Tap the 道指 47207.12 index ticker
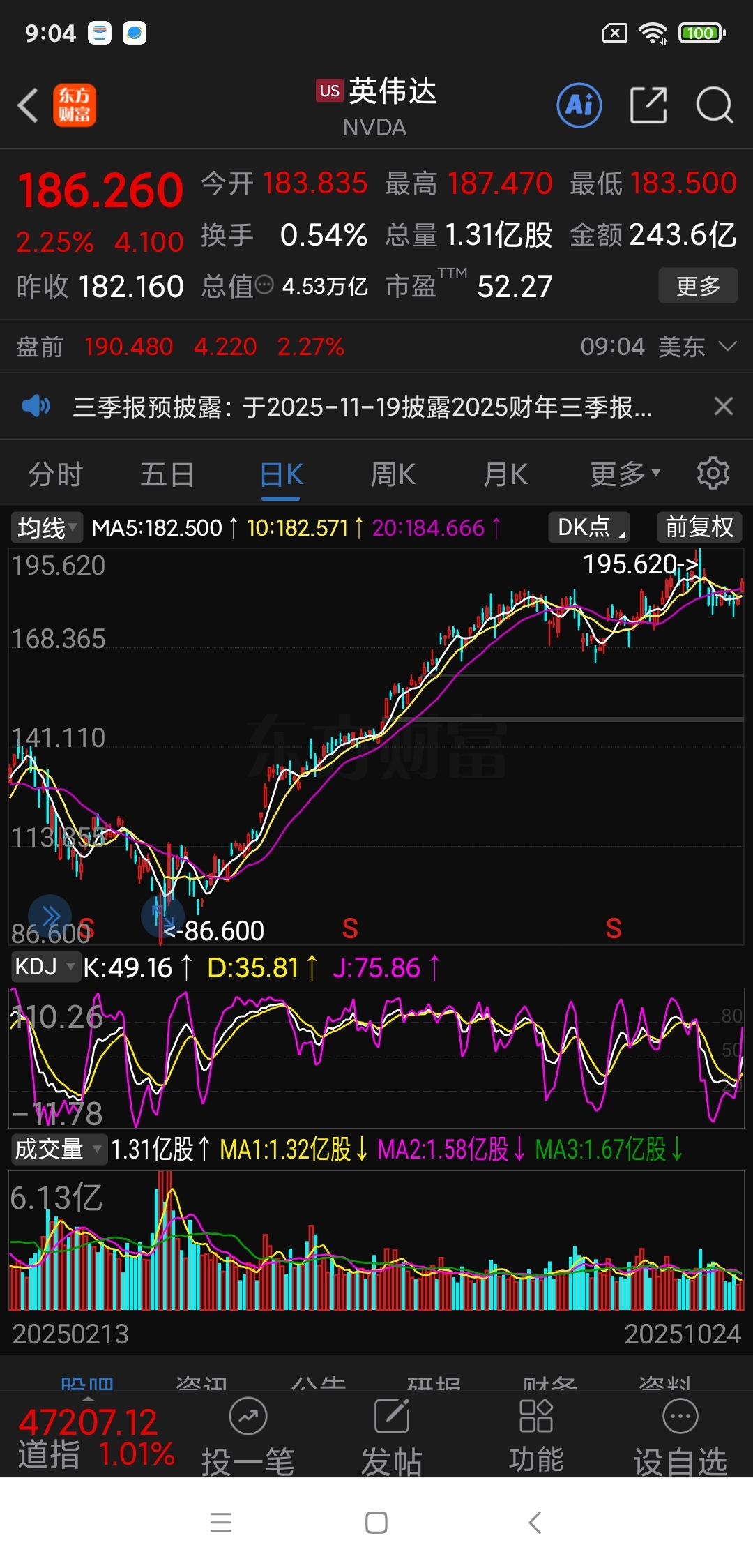The width and height of the screenshot is (753, 1568). pos(96,1438)
